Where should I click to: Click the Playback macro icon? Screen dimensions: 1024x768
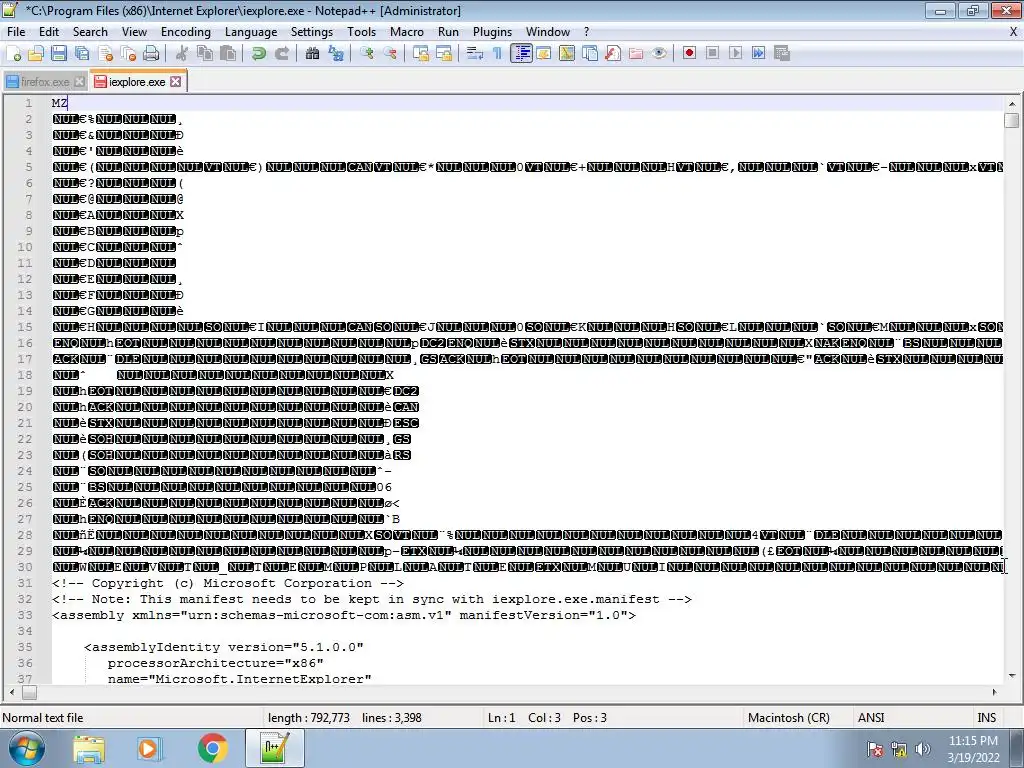coord(735,54)
